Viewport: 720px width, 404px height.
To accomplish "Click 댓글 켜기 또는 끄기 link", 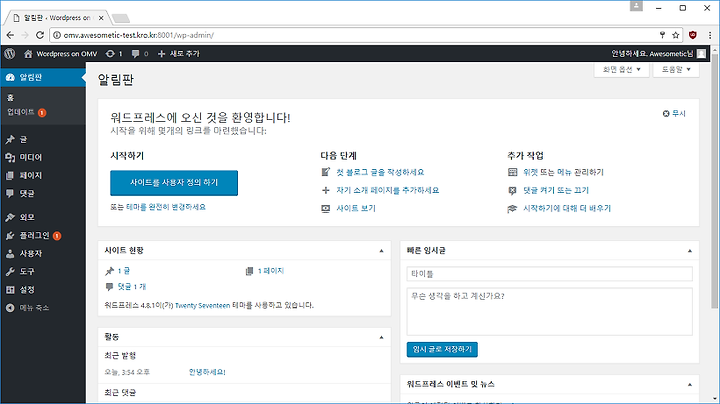I will (x=556, y=190).
